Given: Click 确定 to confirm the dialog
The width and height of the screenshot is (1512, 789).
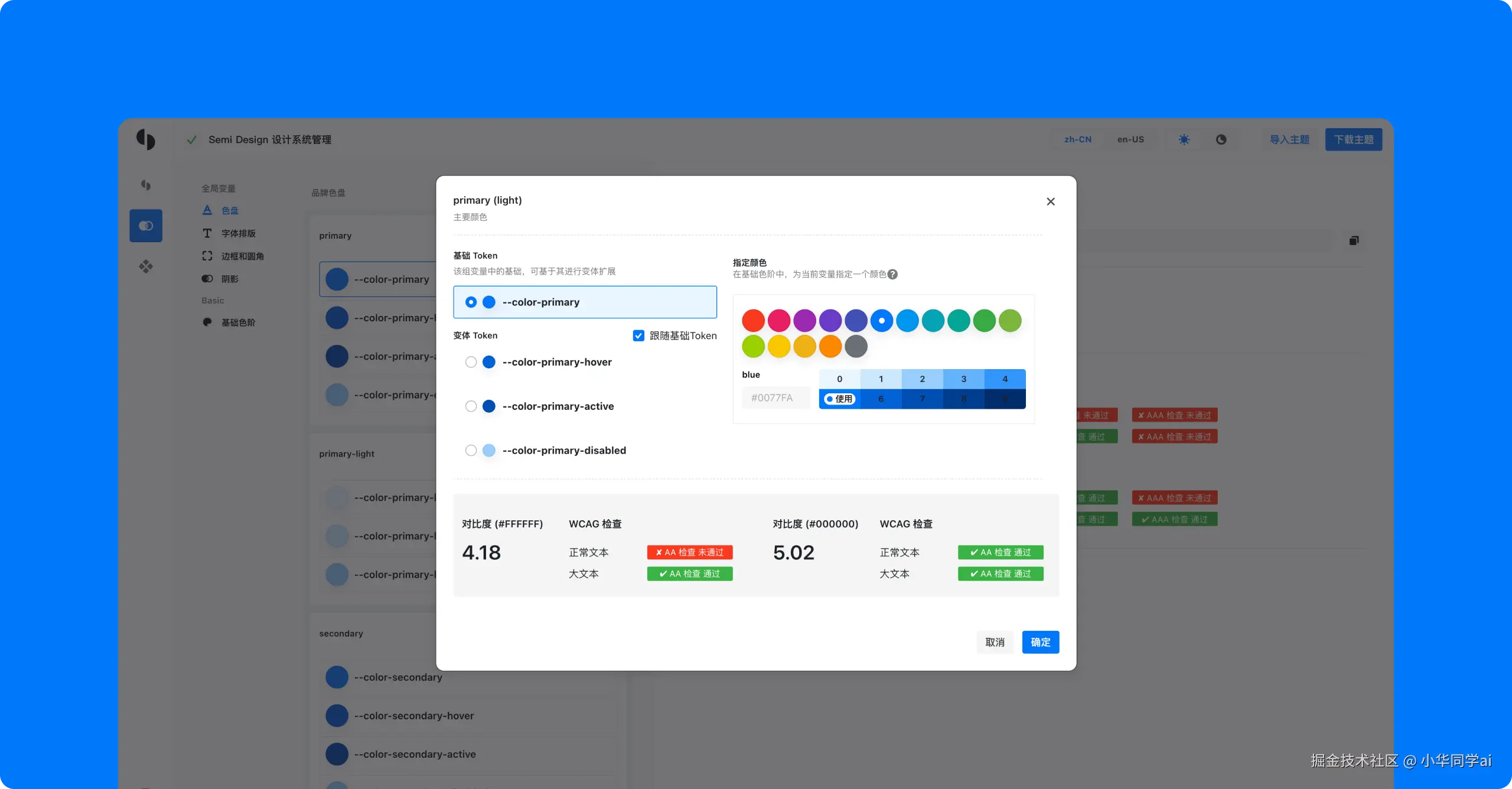Looking at the screenshot, I should [1040, 642].
